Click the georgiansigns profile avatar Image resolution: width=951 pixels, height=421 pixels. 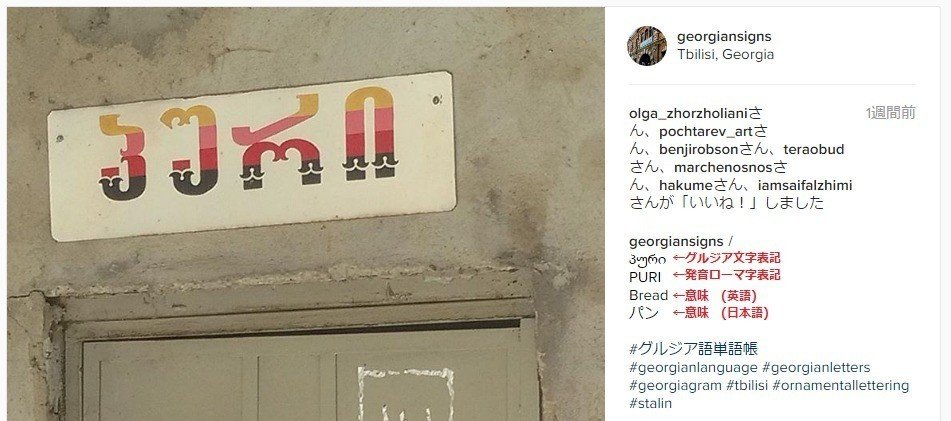point(647,45)
